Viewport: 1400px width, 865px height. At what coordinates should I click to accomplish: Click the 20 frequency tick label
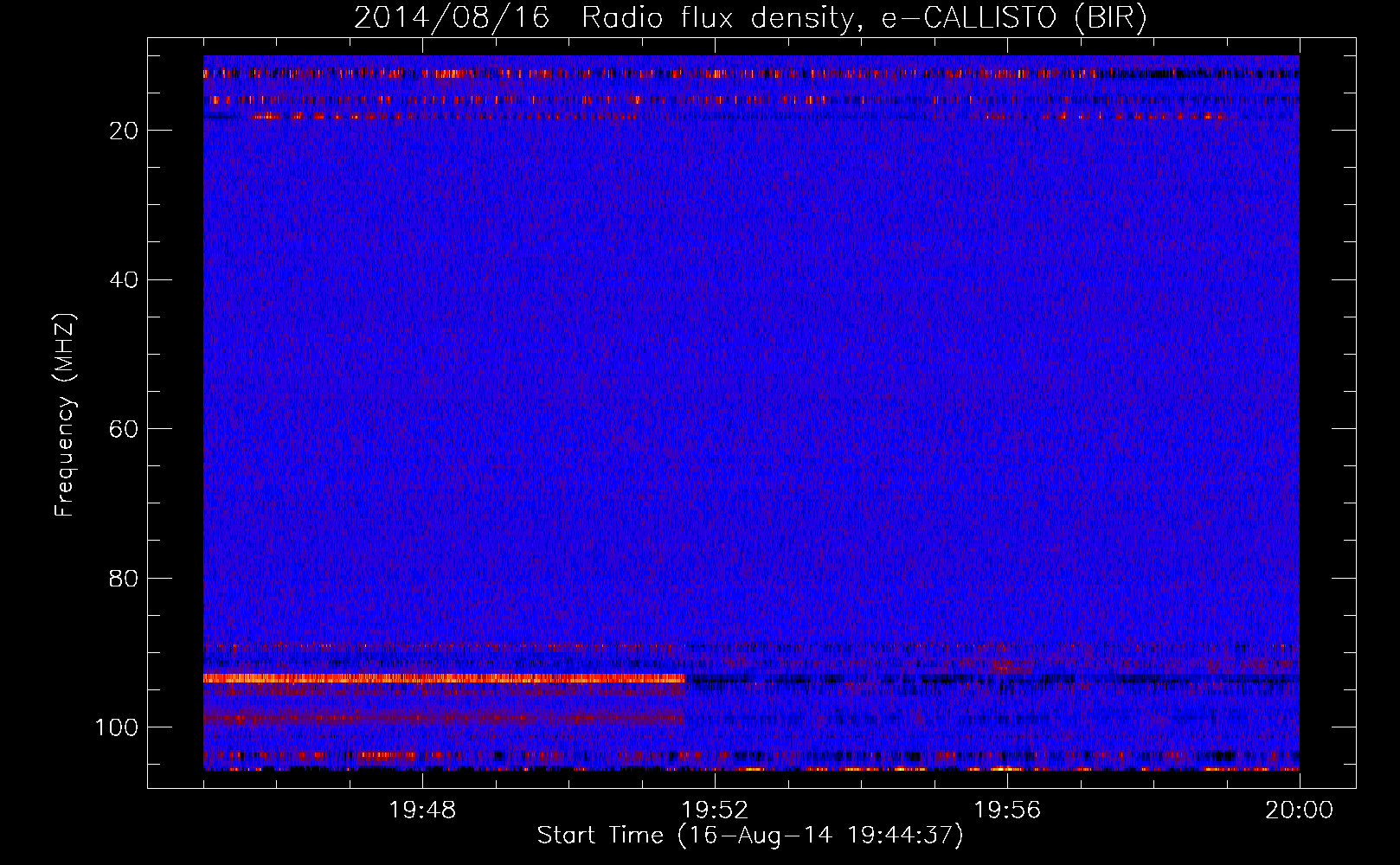point(124,131)
